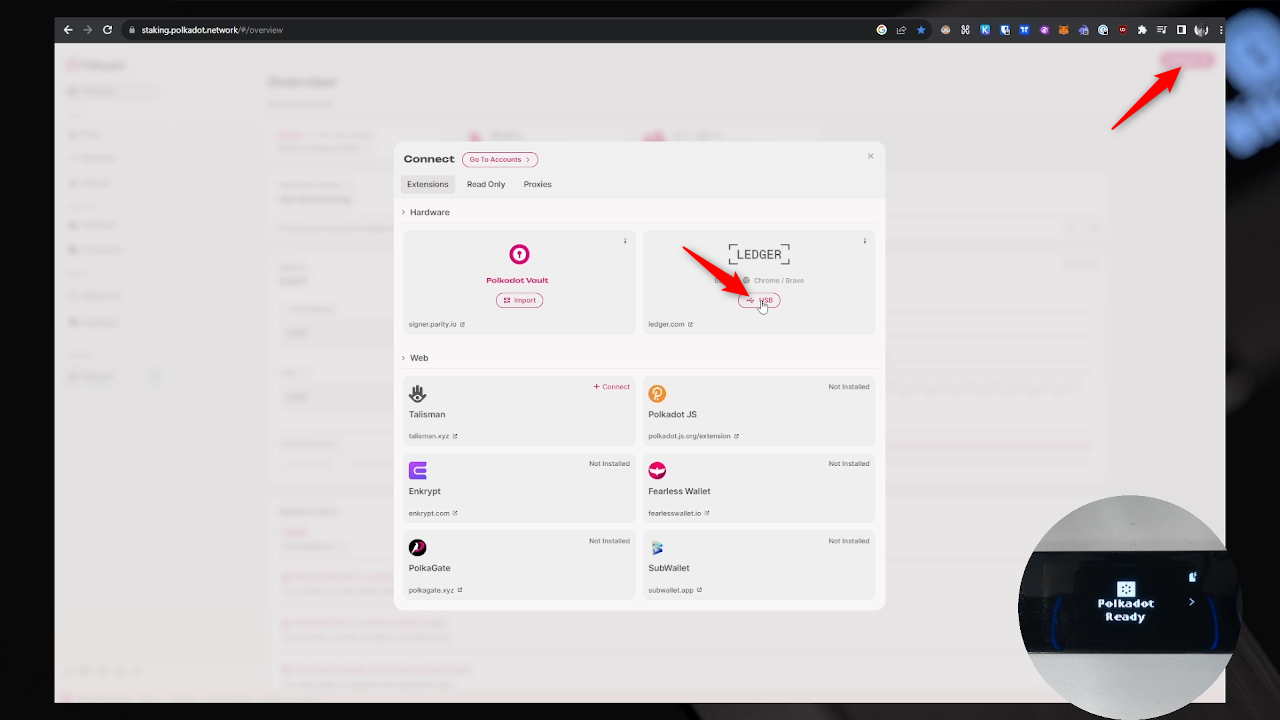This screenshot has height=720, width=1280.
Task: Open the Extensions puzzle piece menu
Action: click(x=1143, y=30)
